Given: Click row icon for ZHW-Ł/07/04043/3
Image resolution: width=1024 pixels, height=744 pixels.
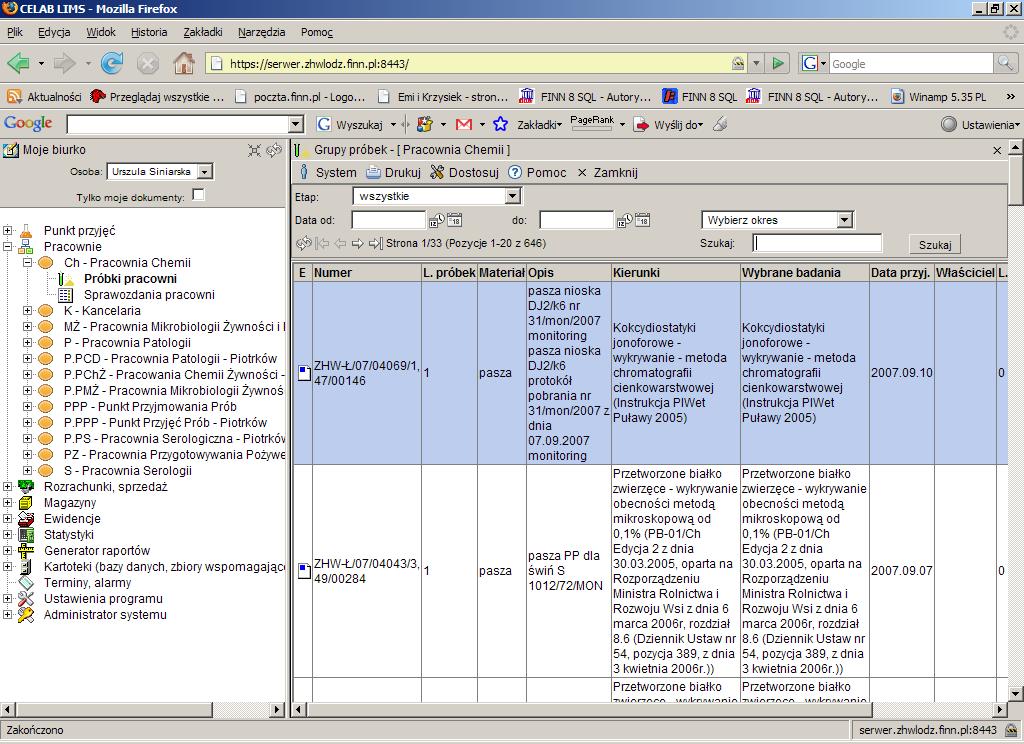Looking at the screenshot, I should [x=304, y=571].
